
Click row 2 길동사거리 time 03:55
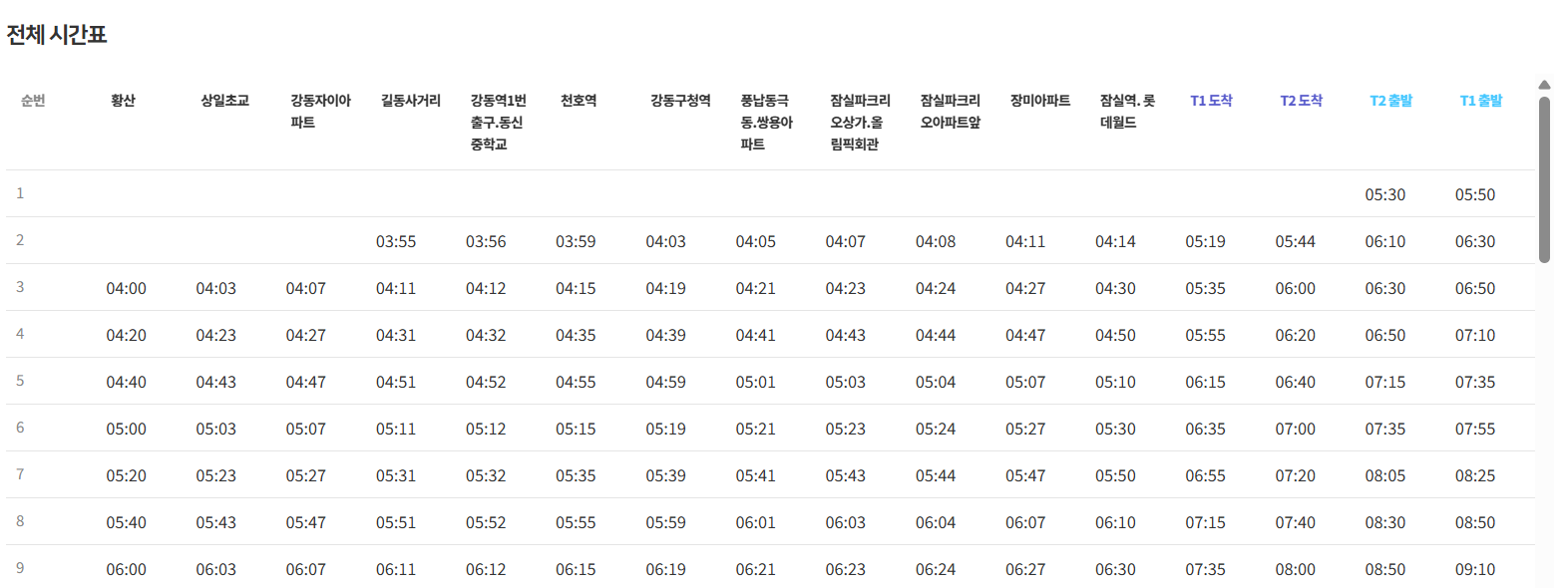[395, 242]
